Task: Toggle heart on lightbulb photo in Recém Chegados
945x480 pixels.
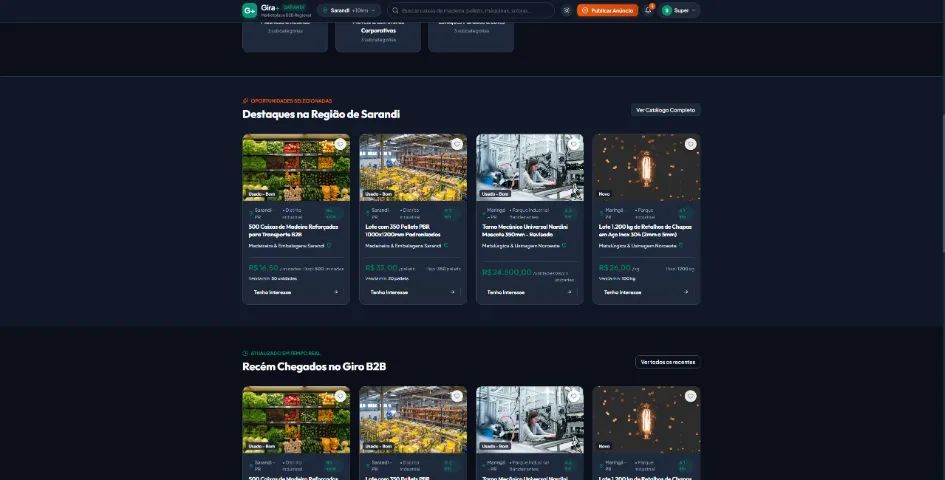Action: pyautogui.click(x=691, y=396)
